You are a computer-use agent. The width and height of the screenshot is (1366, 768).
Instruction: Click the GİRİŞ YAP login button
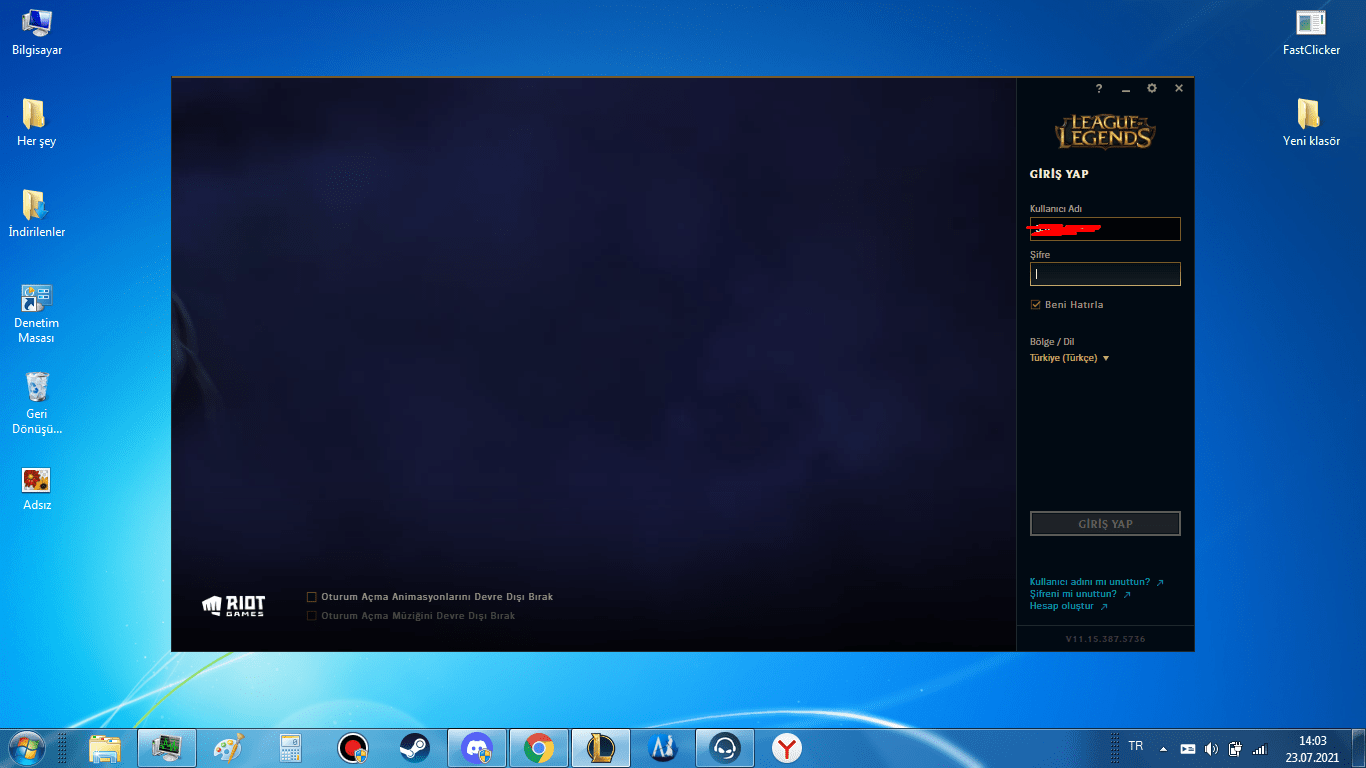click(1105, 524)
